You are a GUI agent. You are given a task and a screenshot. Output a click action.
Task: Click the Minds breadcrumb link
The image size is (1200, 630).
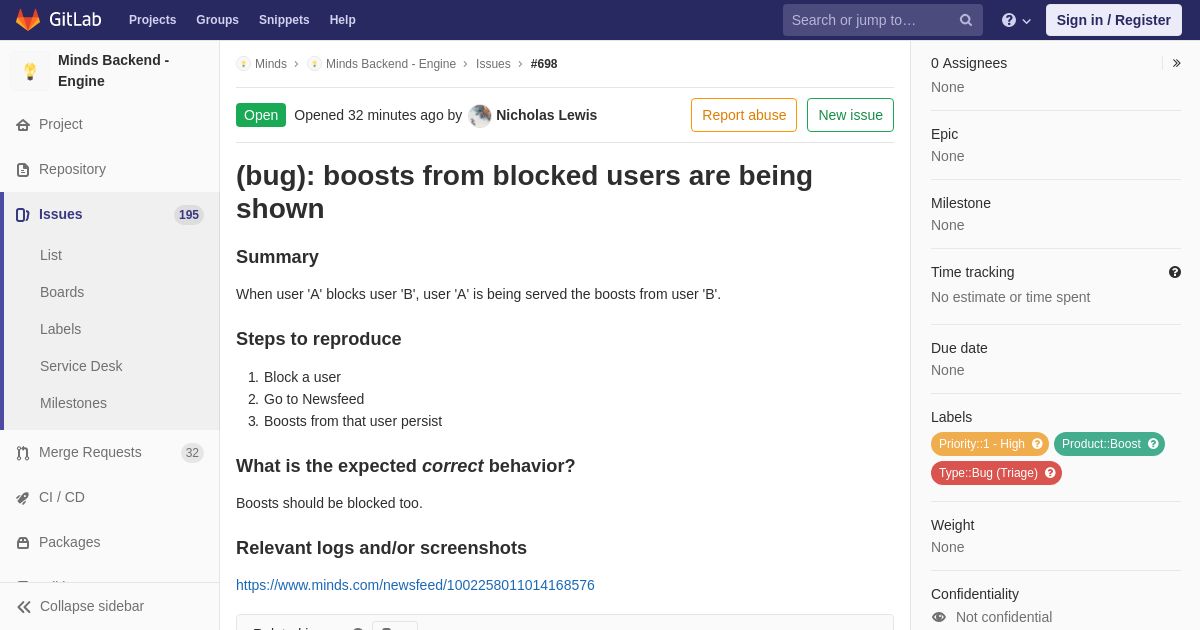point(271,64)
